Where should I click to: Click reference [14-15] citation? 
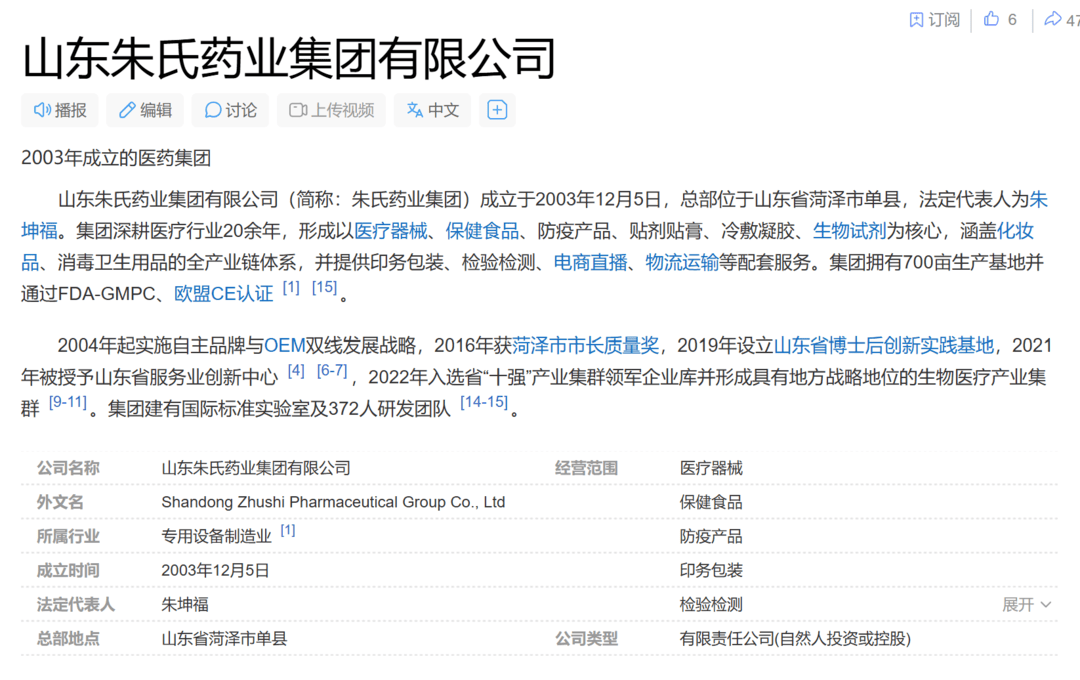pyautogui.click(x=484, y=402)
